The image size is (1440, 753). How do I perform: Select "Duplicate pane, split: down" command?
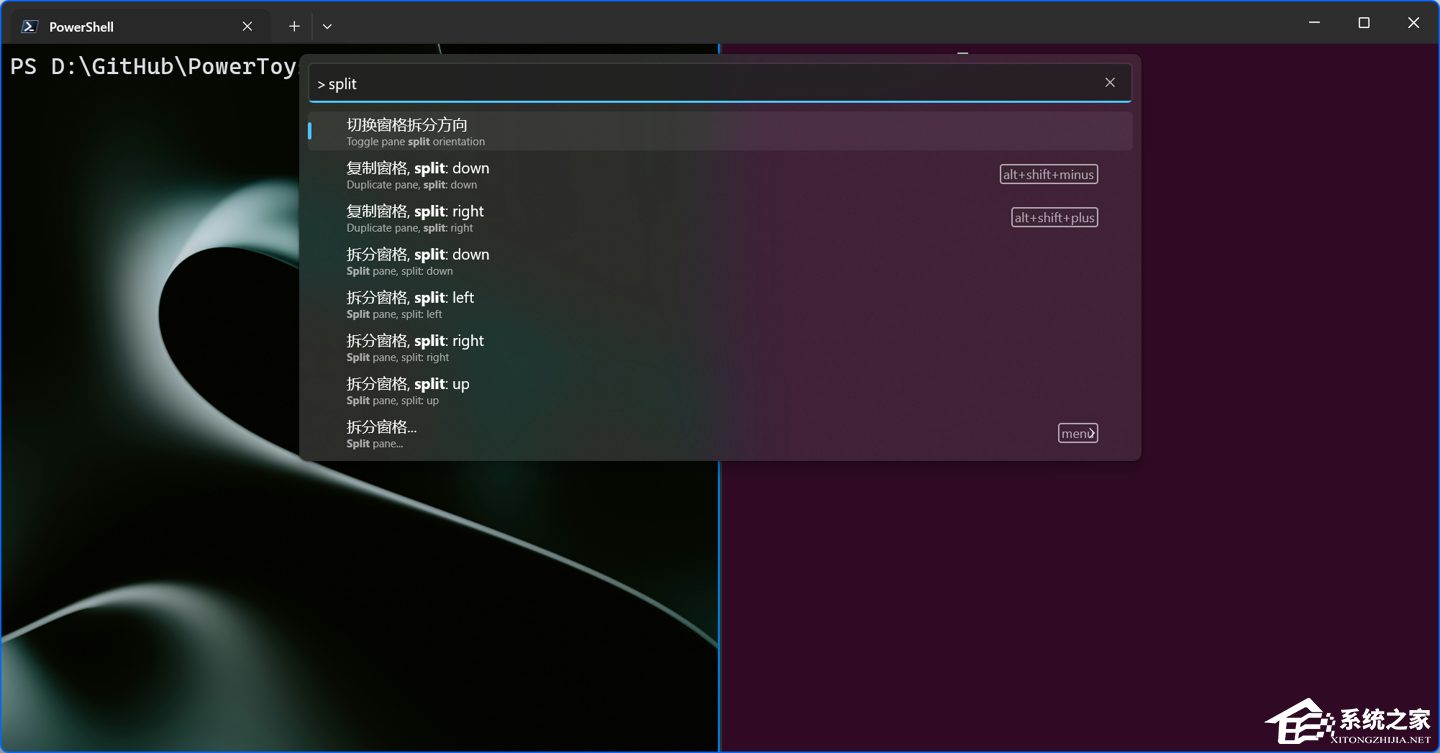(720, 174)
